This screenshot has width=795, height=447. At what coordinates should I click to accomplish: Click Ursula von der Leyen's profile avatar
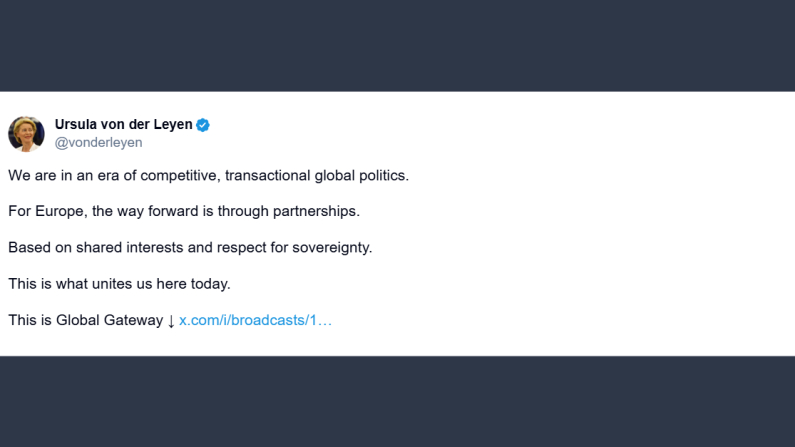26,133
